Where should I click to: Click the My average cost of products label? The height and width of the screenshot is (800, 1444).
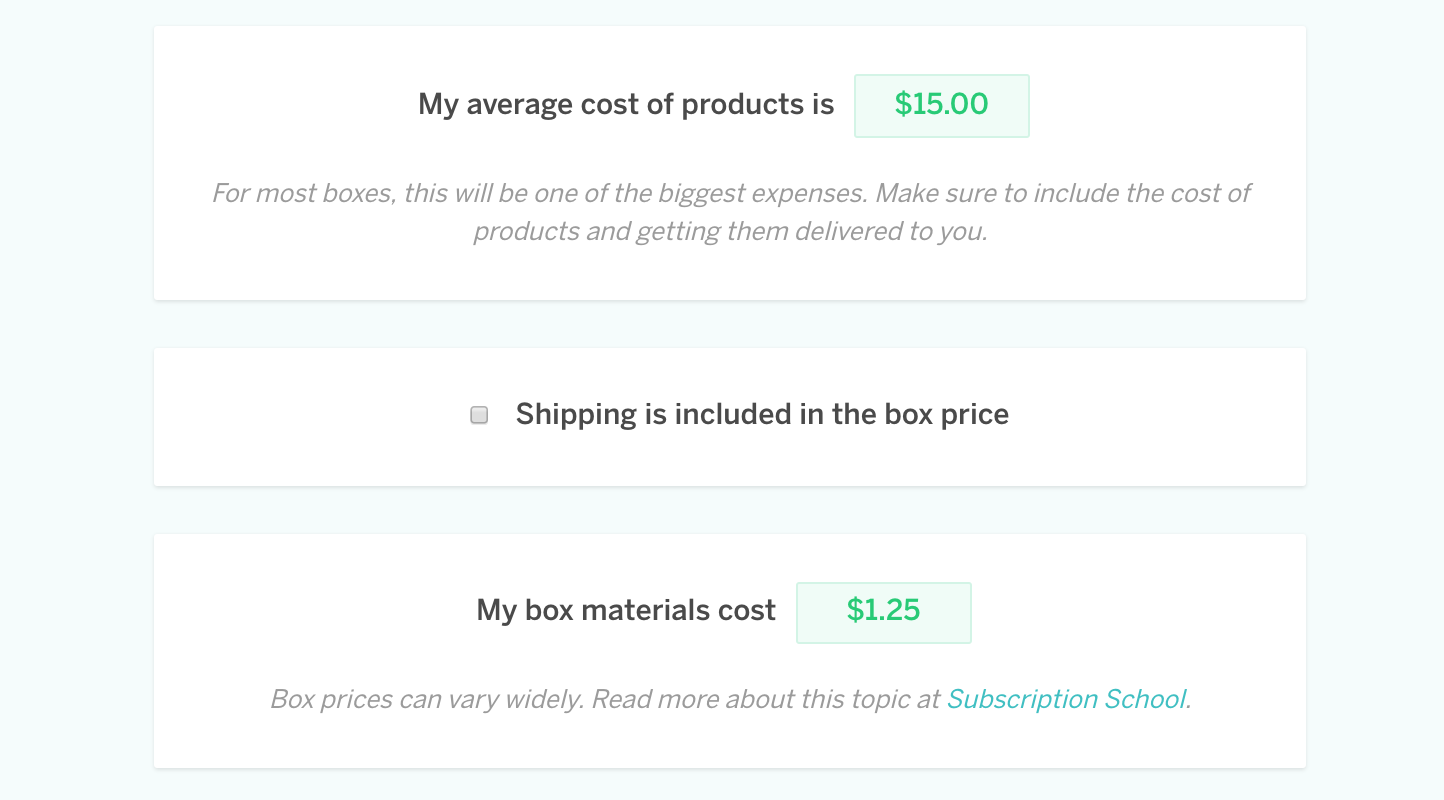click(x=626, y=103)
